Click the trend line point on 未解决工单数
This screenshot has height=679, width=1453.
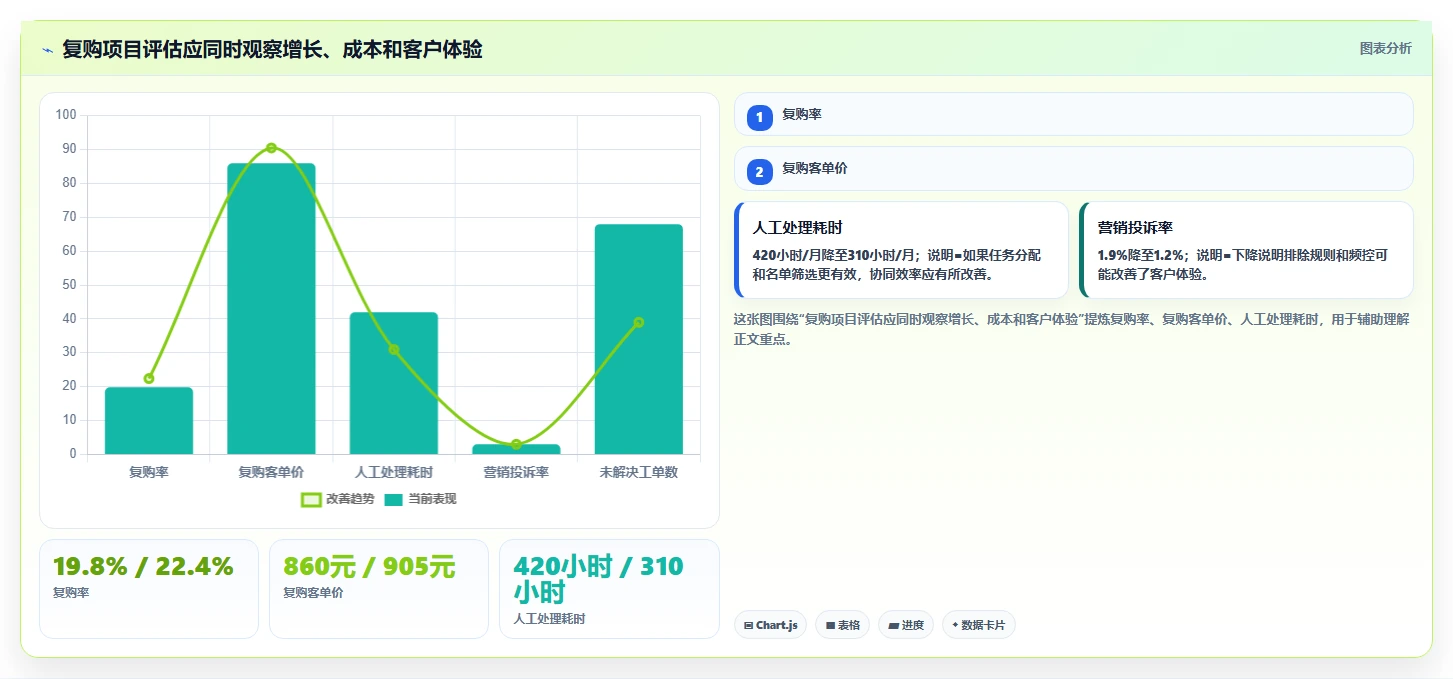coord(638,322)
